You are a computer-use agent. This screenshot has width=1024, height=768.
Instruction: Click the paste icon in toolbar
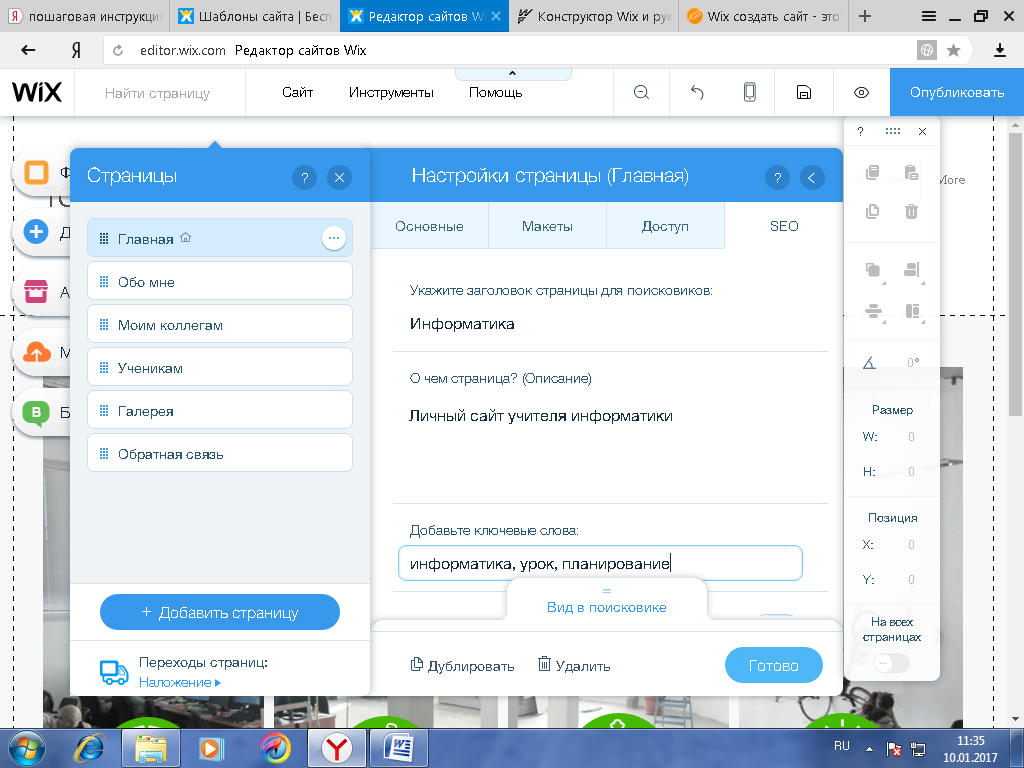pyautogui.click(x=912, y=172)
